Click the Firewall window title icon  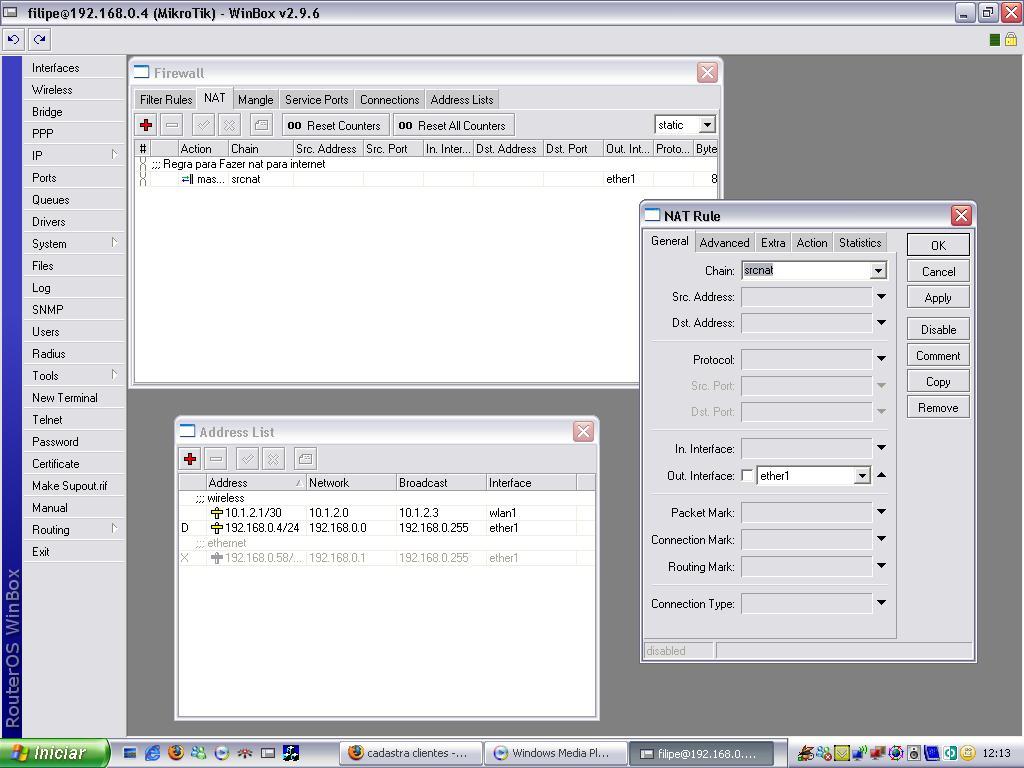click(141, 72)
